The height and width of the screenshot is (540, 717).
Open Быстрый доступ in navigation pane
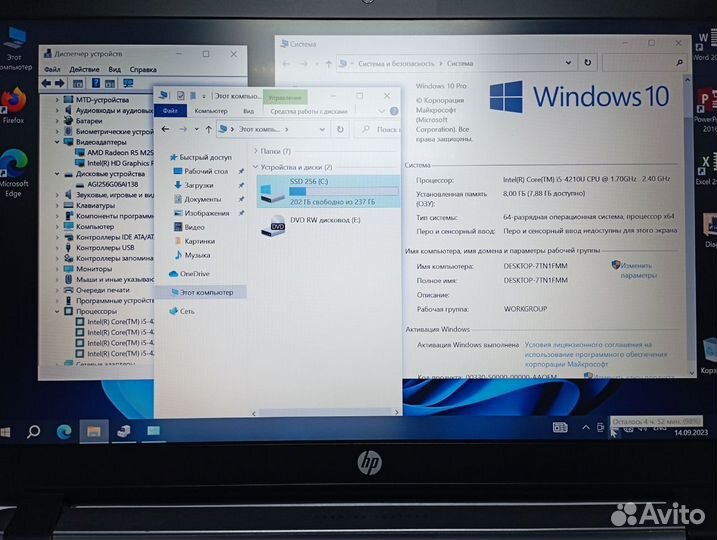coord(201,157)
